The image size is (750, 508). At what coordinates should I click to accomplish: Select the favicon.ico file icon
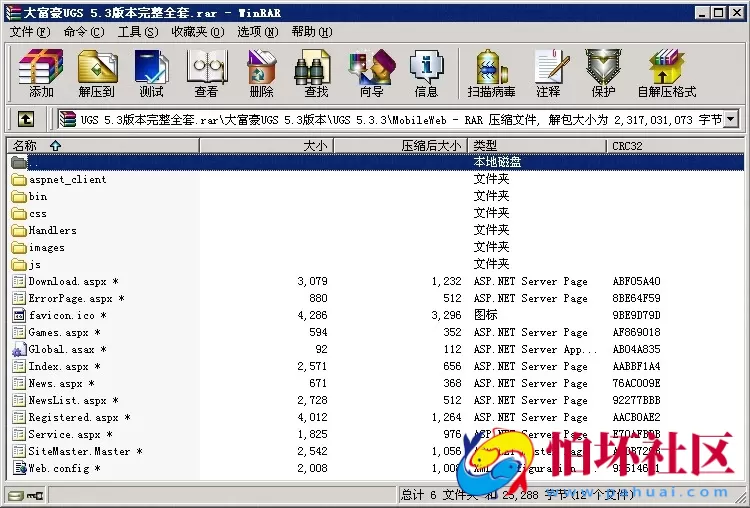19,315
